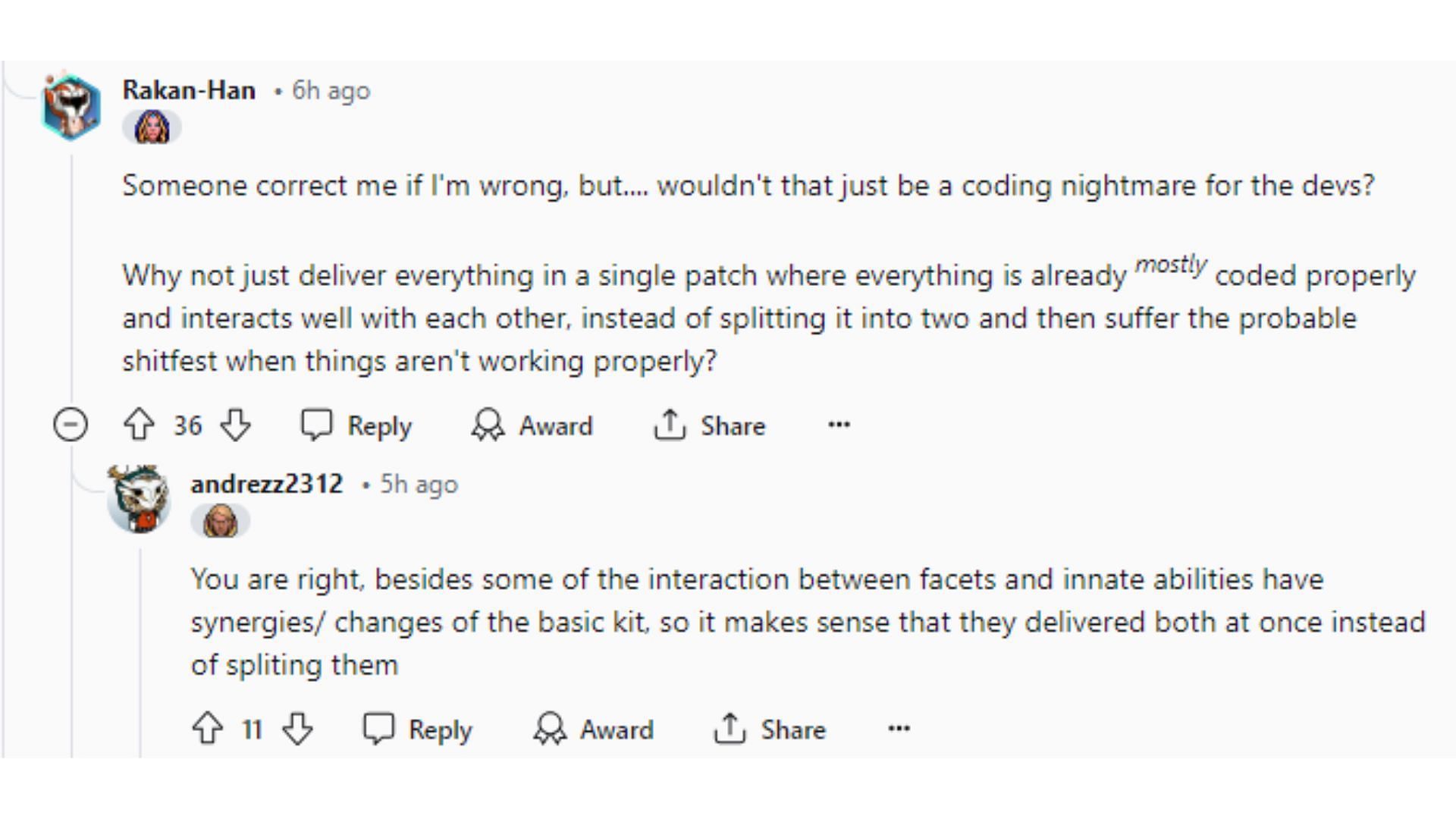The image size is (1456, 819).
Task: Click the flair icon under andrezz2312
Action: 220,522
